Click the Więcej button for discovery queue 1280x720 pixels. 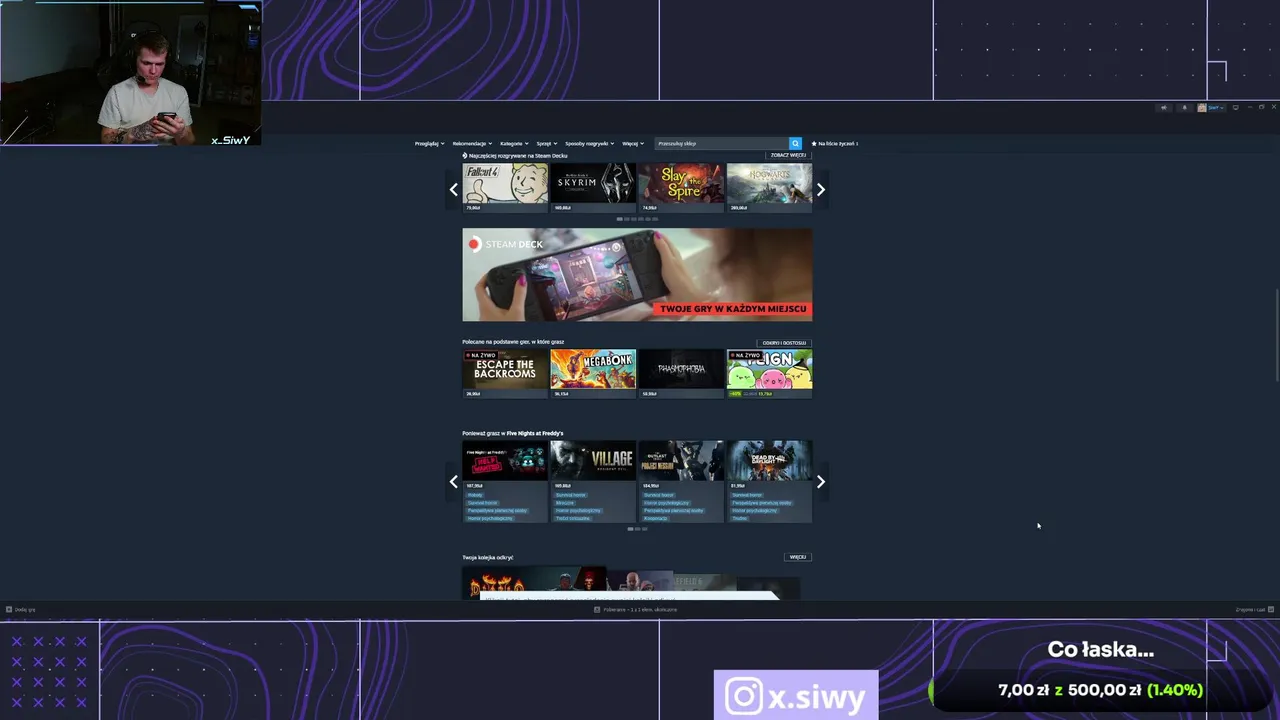[x=797, y=557]
